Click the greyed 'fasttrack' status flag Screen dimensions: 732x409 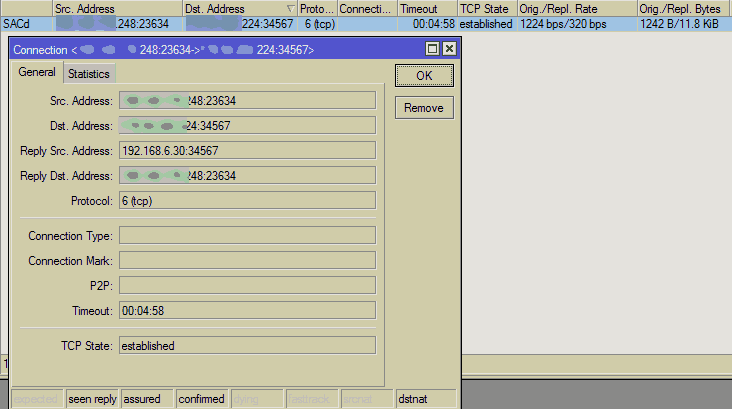(x=313, y=399)
